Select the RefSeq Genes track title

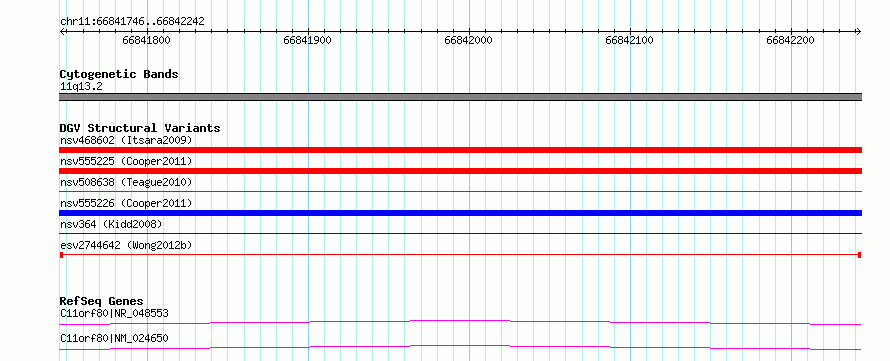pyautogui.click(x=102, y=301)
